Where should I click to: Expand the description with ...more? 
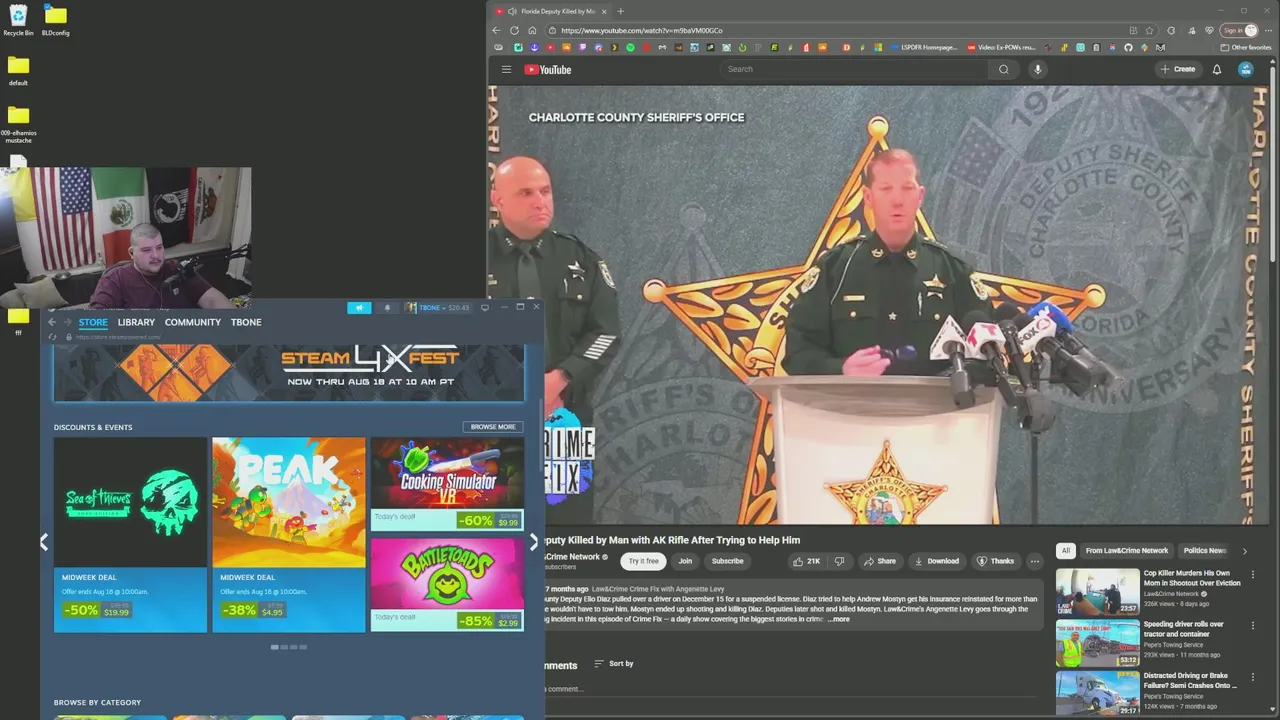coord(838,619)
